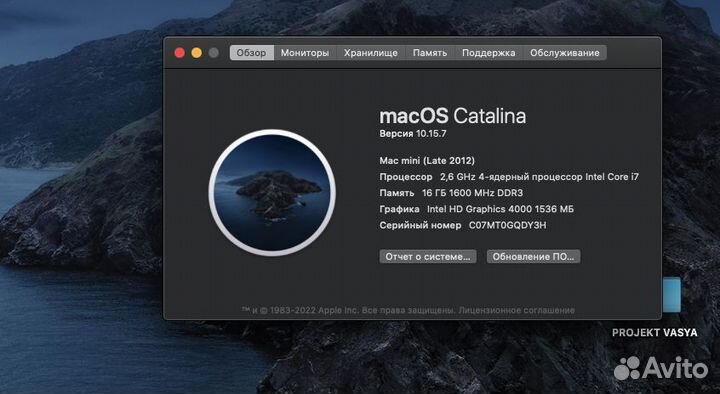Open the Обслуживание tab

[565, 53]
